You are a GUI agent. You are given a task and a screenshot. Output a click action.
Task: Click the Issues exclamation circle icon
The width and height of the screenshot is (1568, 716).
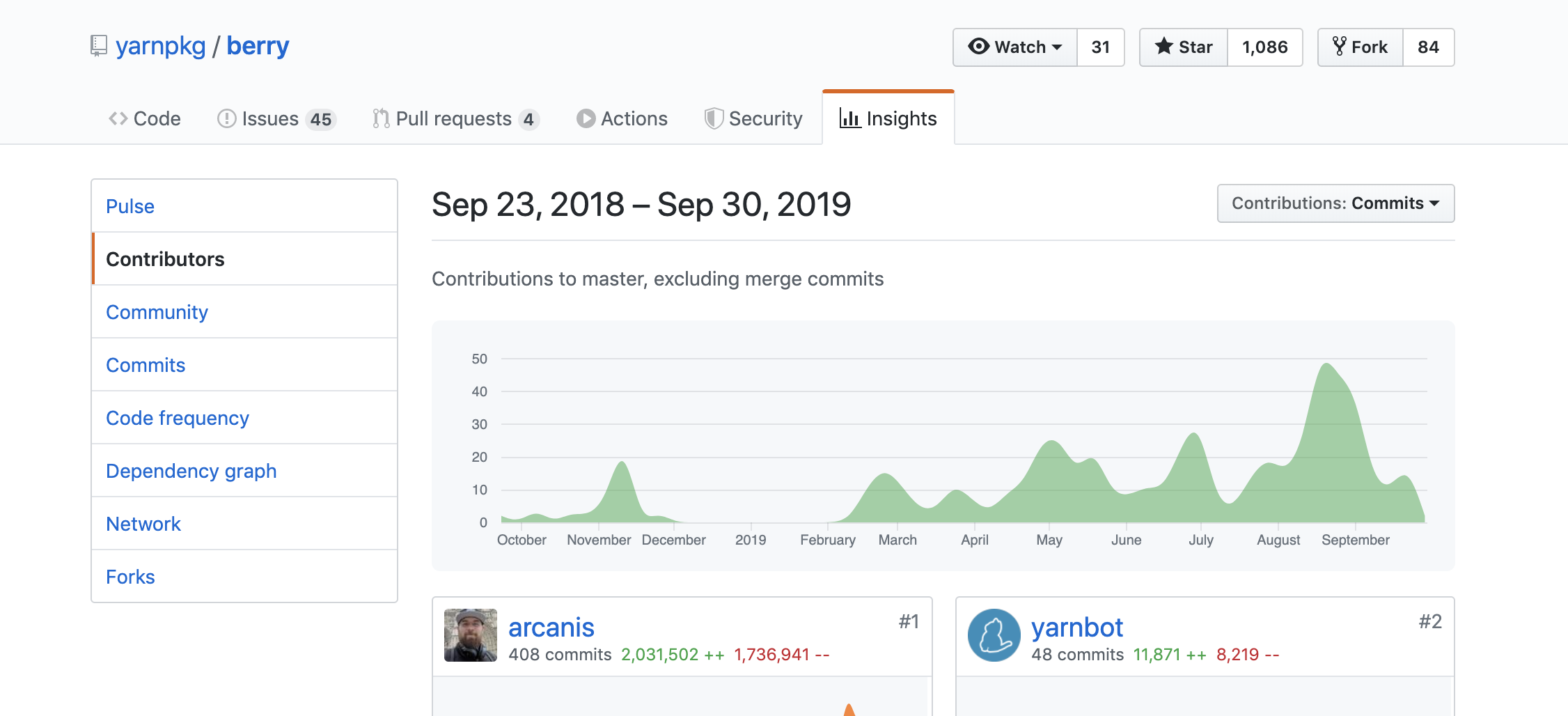226,118
